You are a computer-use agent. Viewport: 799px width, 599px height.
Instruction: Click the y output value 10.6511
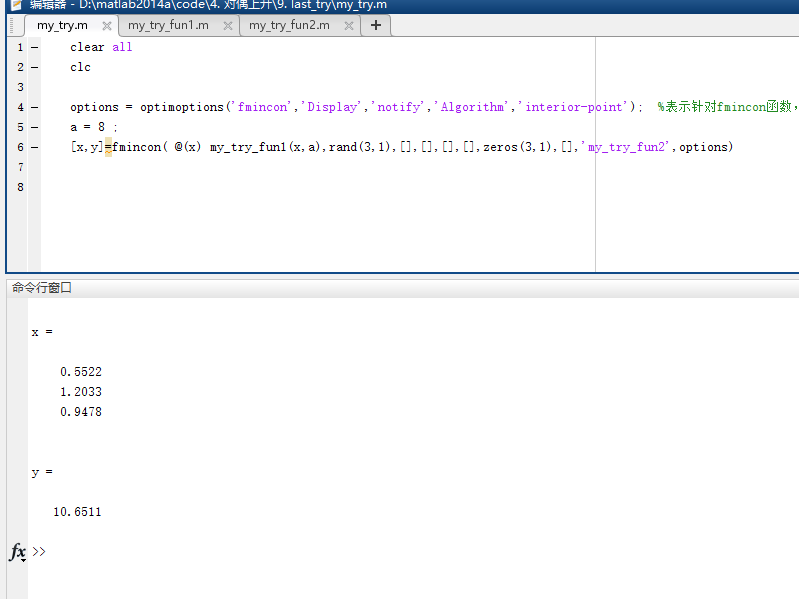pyautogui.click(x=78, y=512)
